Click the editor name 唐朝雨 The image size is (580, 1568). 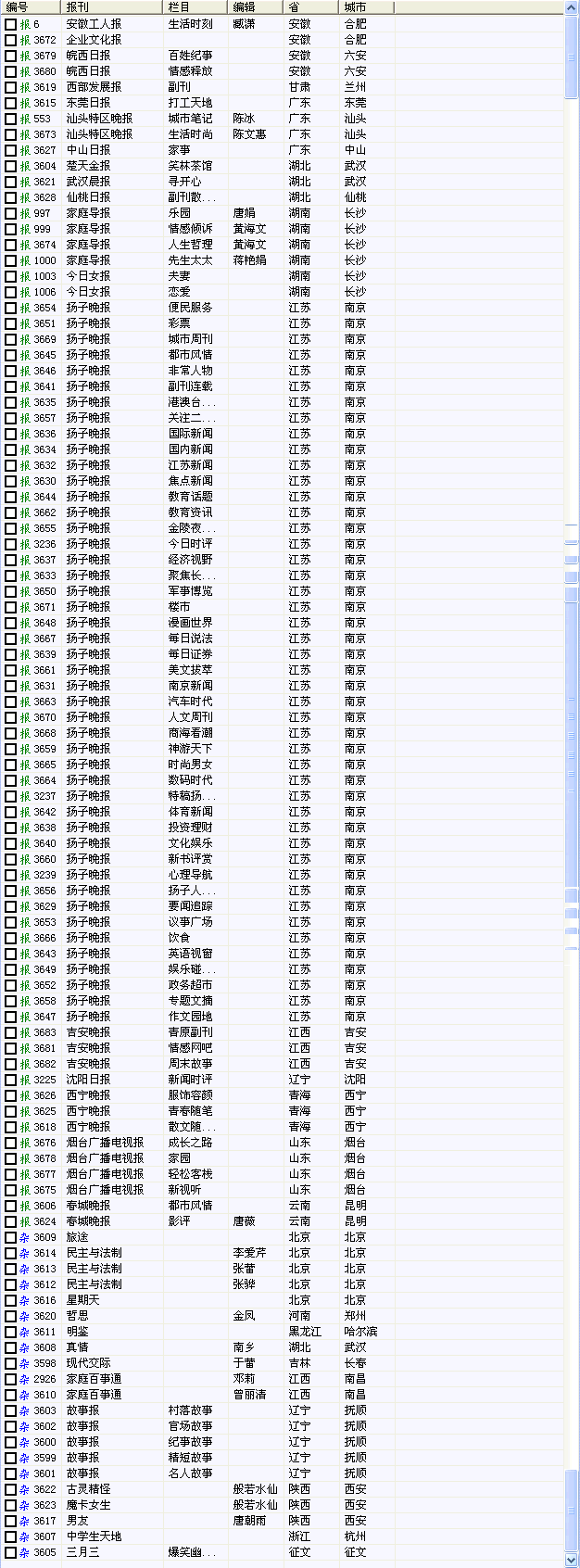coord(249,1521)
